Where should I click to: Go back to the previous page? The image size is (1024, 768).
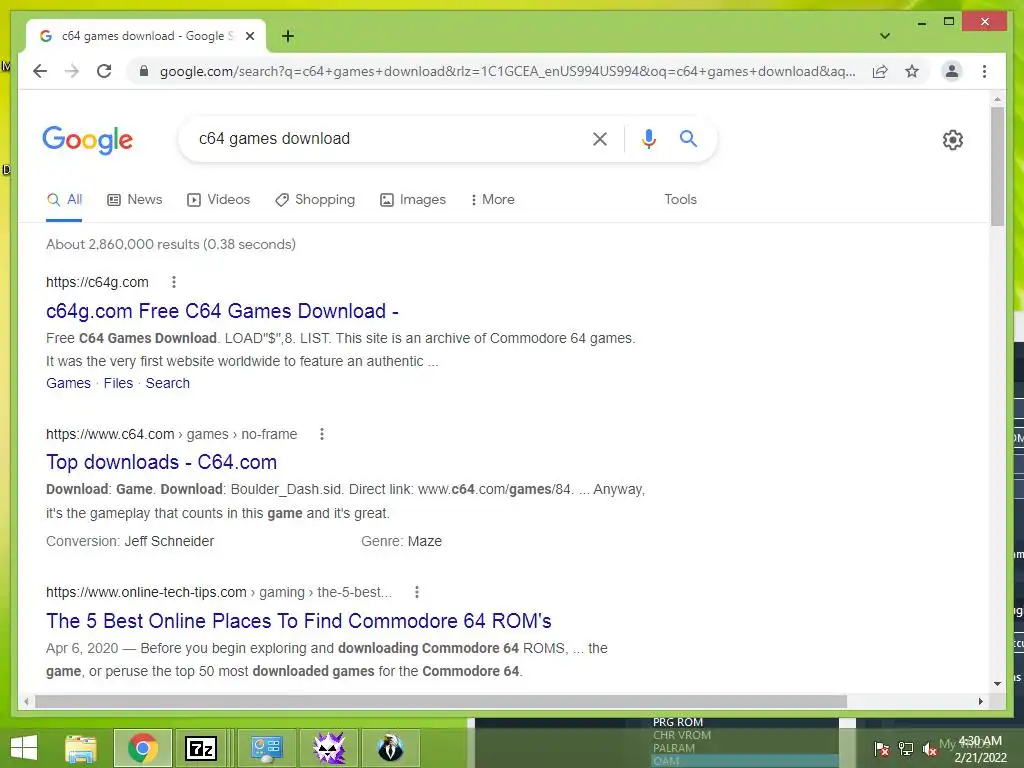pos(40,71)
